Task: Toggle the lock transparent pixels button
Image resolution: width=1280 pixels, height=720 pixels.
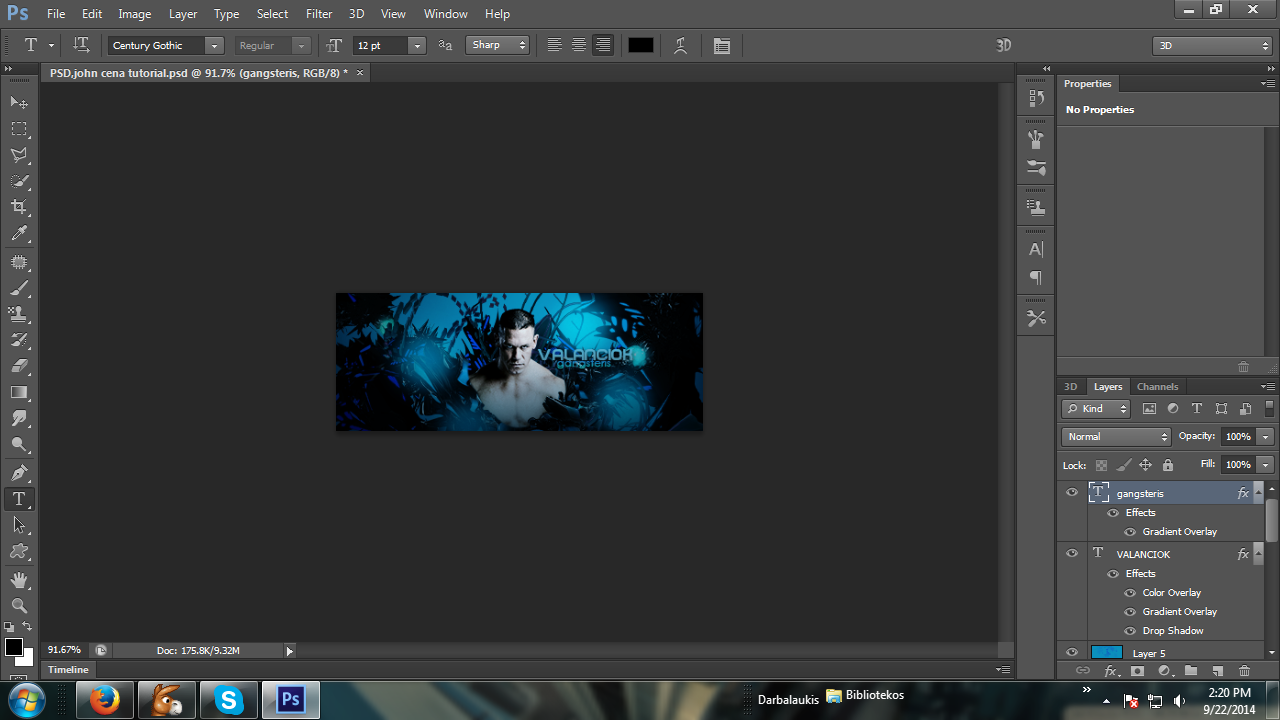Action: coord(1101,465)
